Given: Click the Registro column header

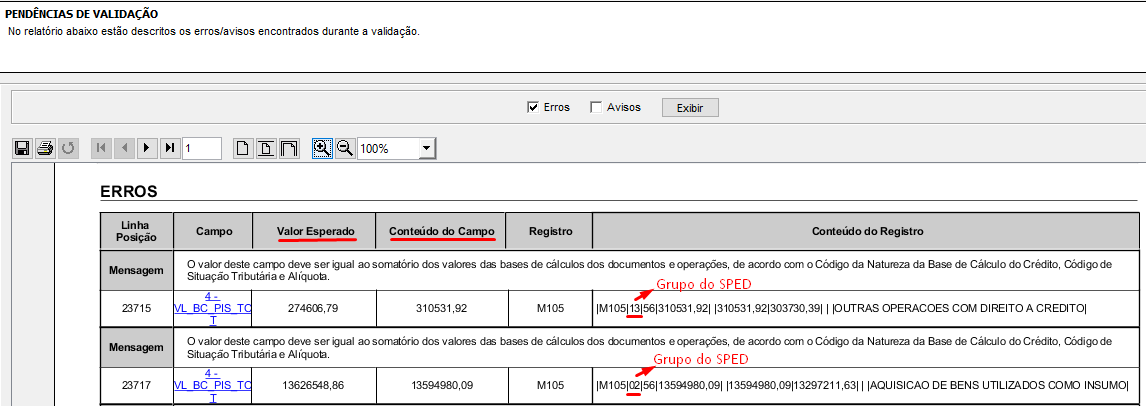Looking at the screenshot, I should (x=549, y=231).
